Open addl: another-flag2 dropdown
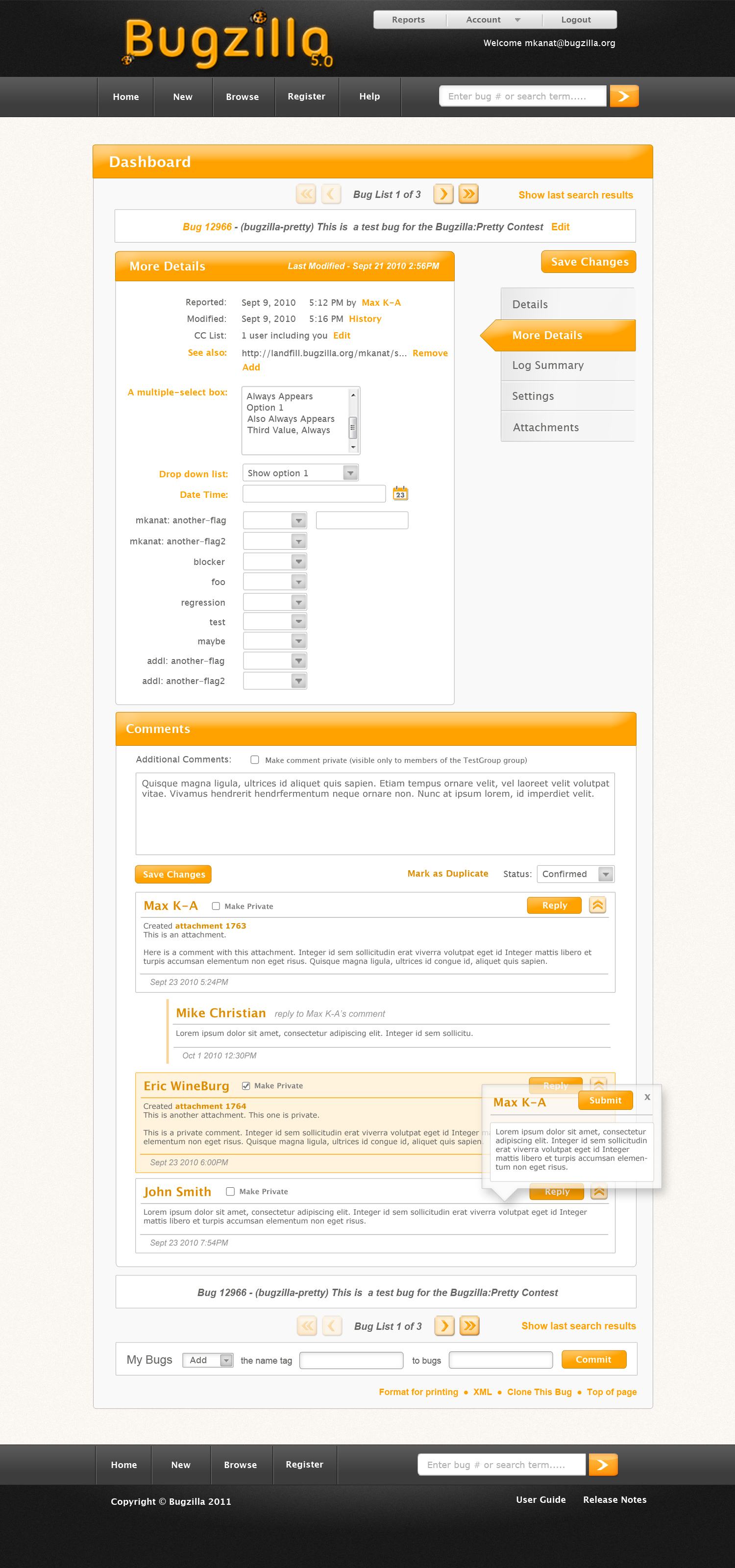This screenshot has height=1568, width=735. [x=275, y=681]
